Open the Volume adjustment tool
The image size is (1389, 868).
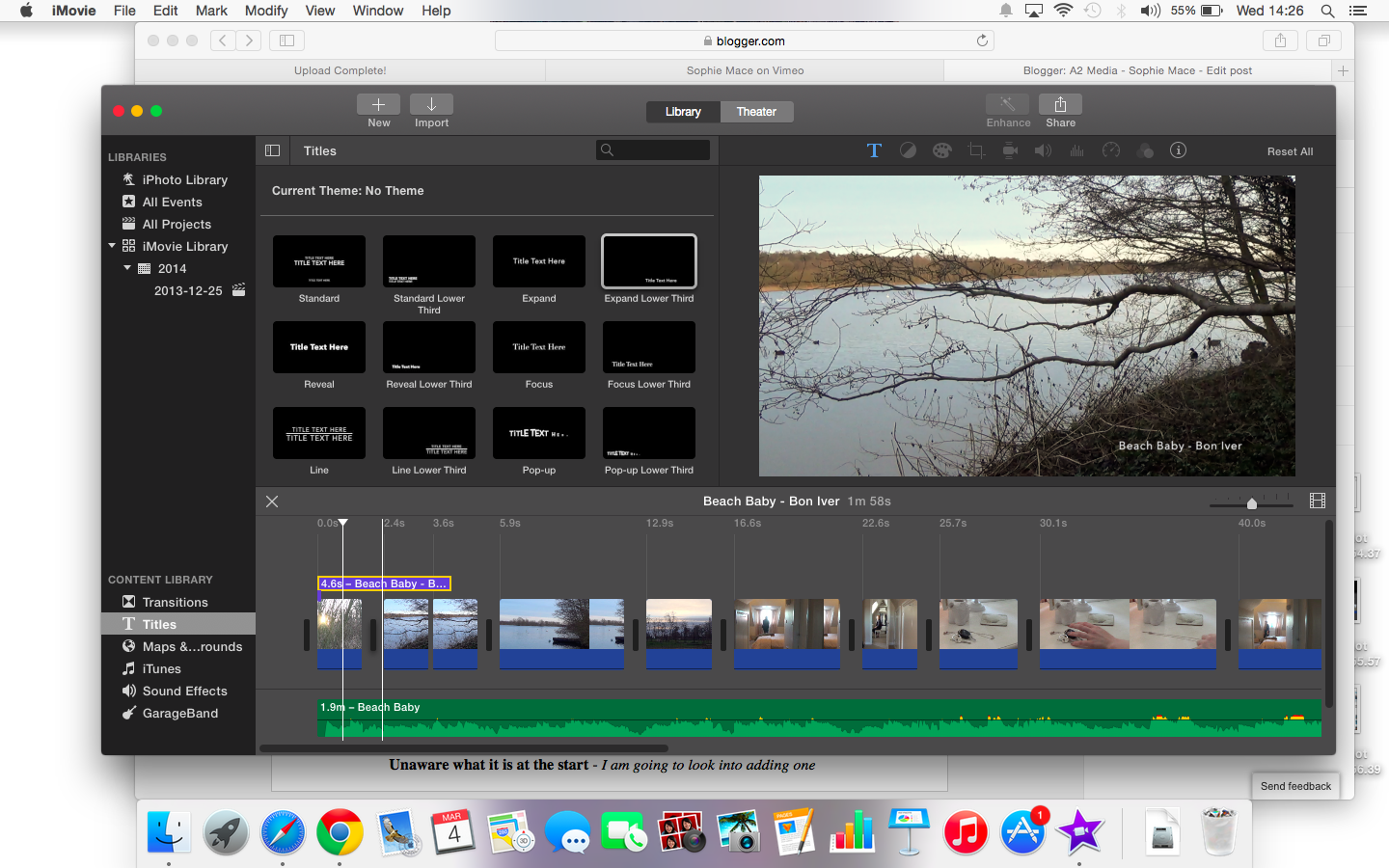[x=1043, y=150]
